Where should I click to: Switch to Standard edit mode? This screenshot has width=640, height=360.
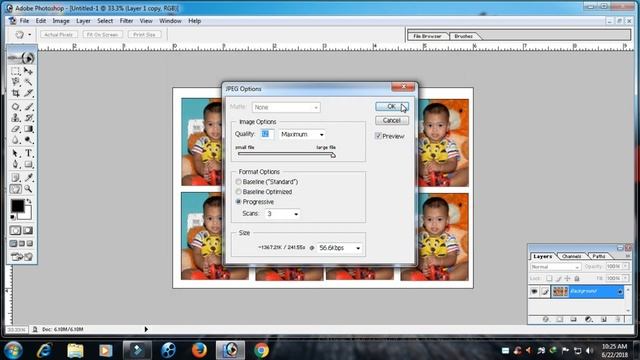16,231
